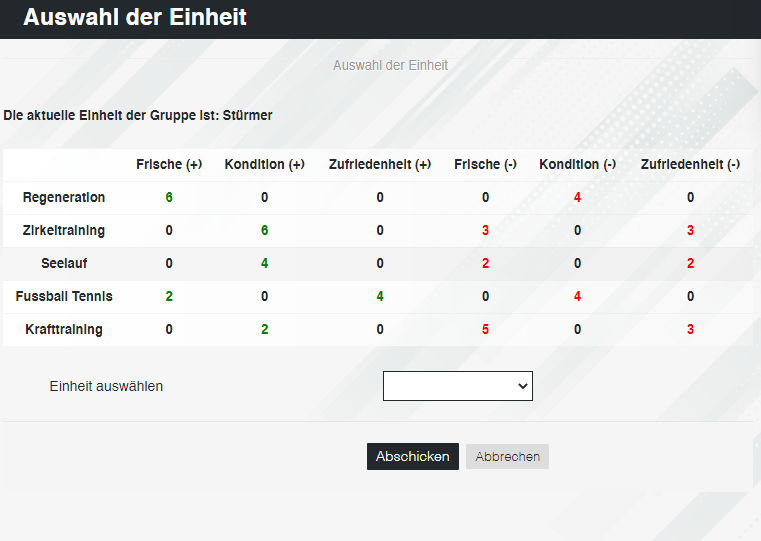This screenshot has height=541, width=761.
Task: Click the Kondition (+) column header
Action: 265,164
